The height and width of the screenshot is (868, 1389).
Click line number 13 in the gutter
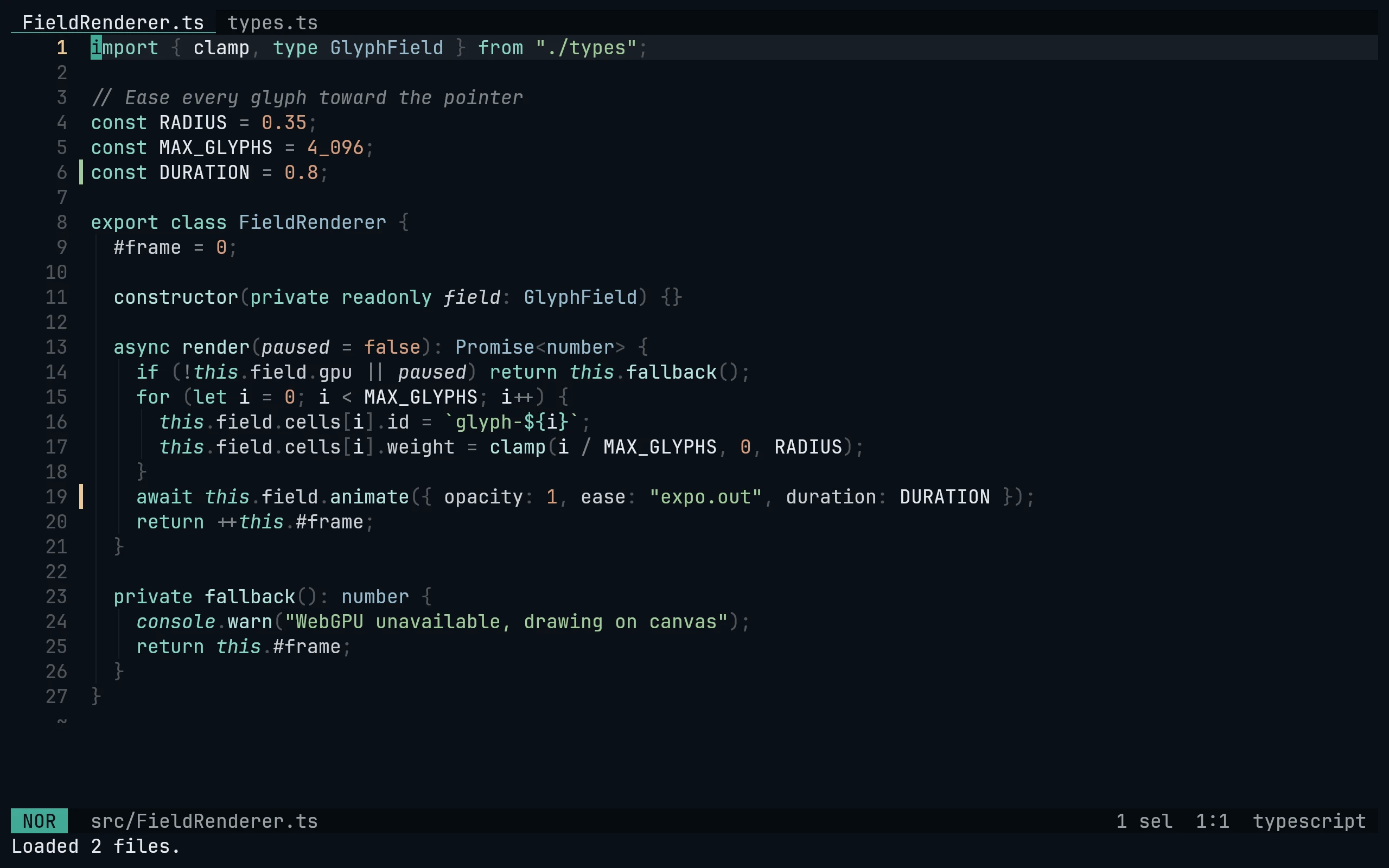click(56, 347)
